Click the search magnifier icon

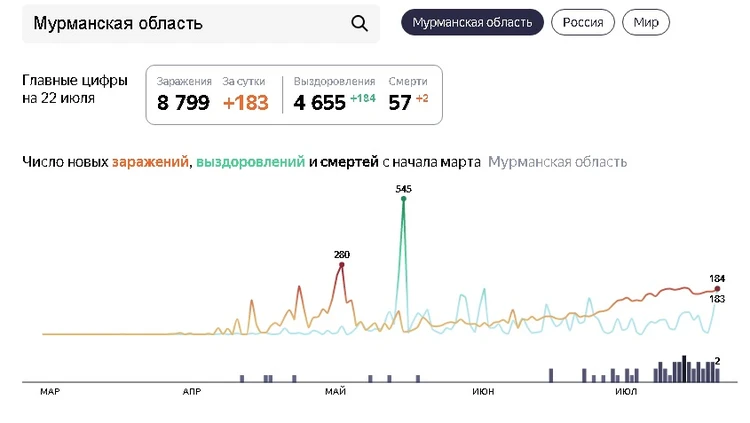coord(359,24)
